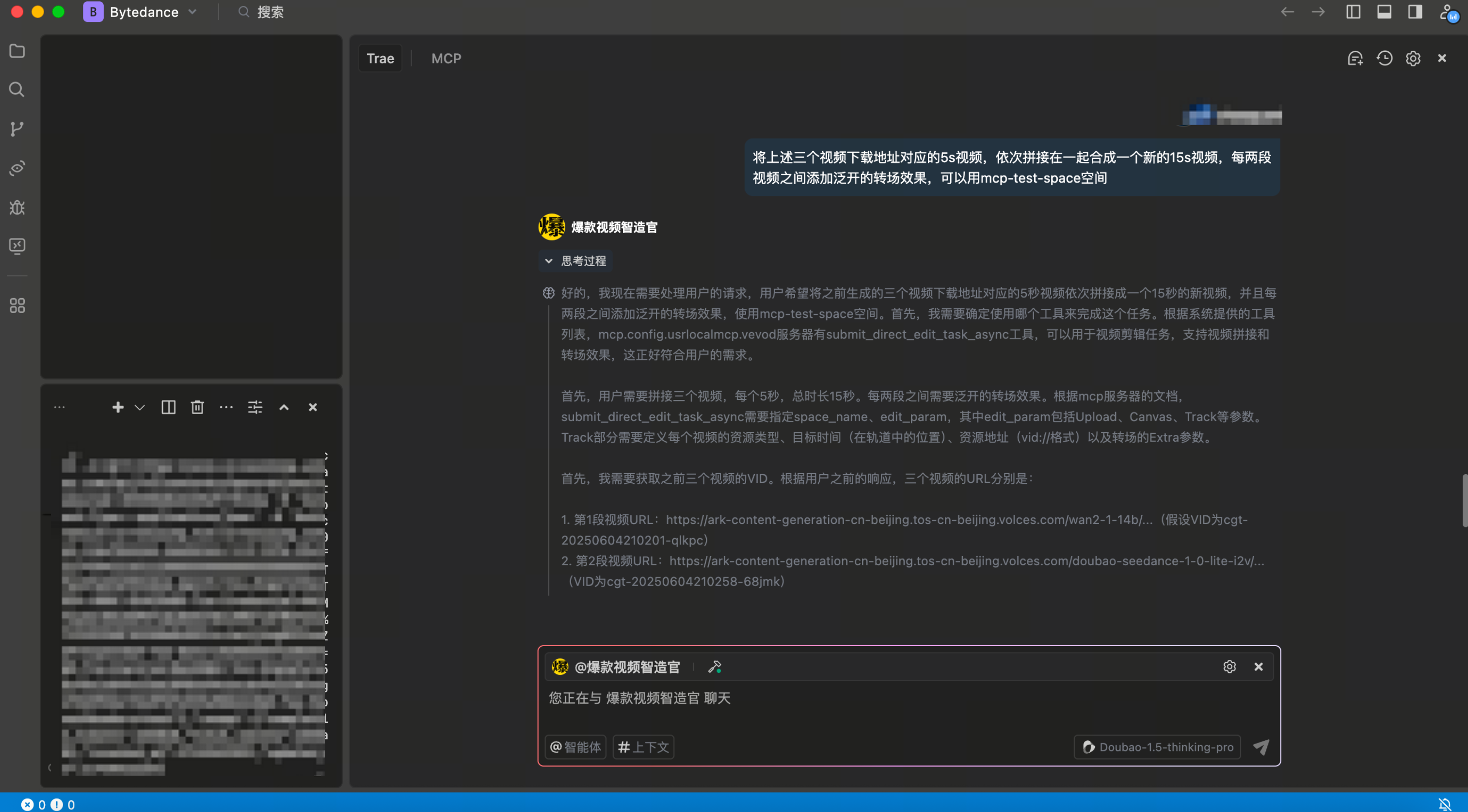The width and height of the screenshot is (1468, 812).
Task: Click the 爆款视频智造官 avatar icon
Action: (x=552, y=227)
